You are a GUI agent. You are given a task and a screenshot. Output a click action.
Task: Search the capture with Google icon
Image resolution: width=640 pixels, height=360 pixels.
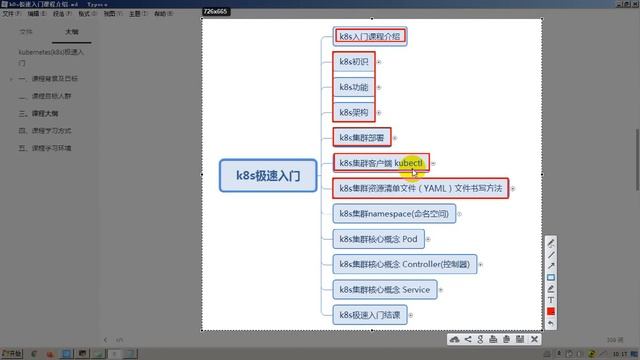click(480, 340)
